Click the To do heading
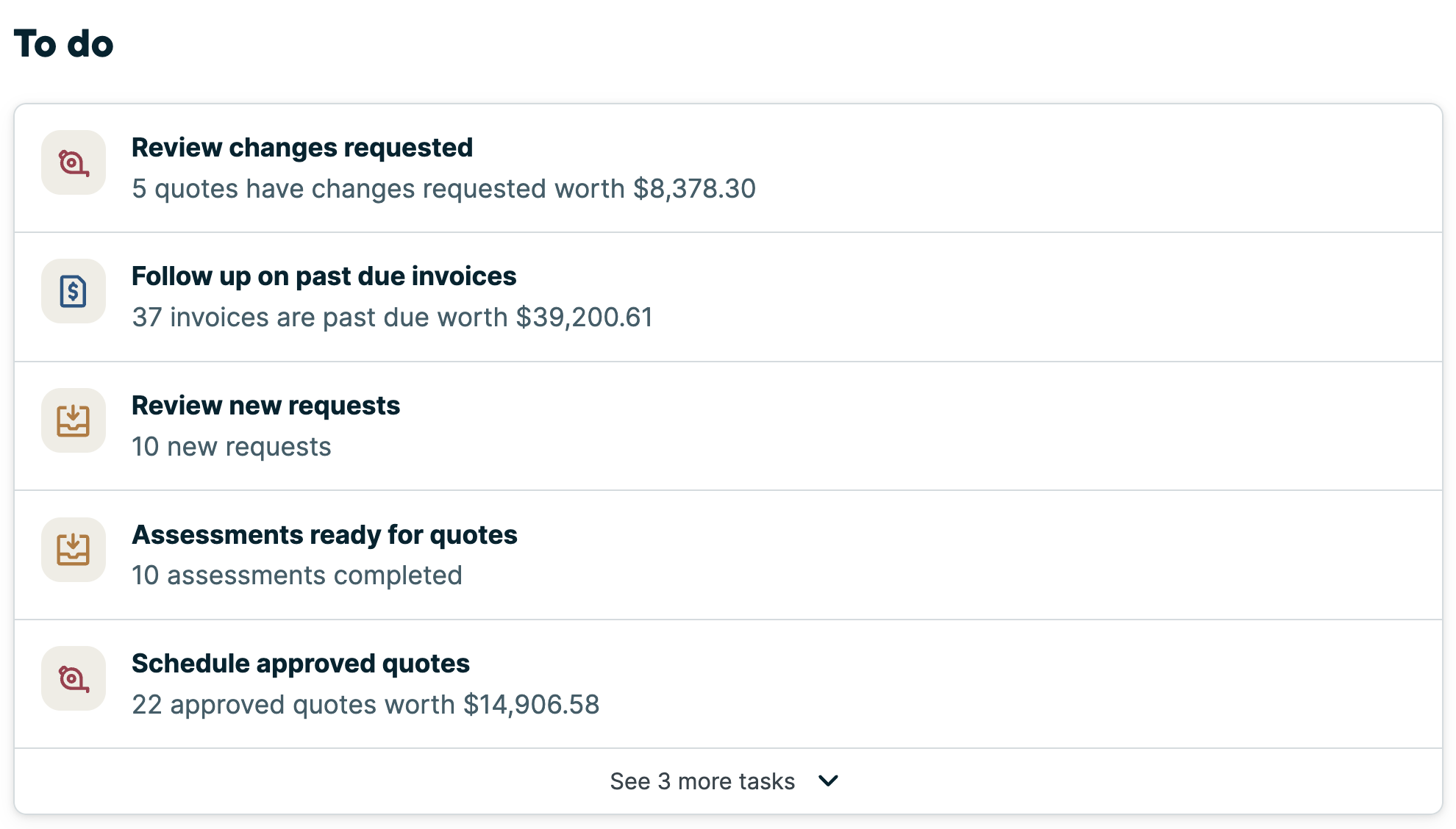This screenshot has width=1456, height=829. pos(63,43)
